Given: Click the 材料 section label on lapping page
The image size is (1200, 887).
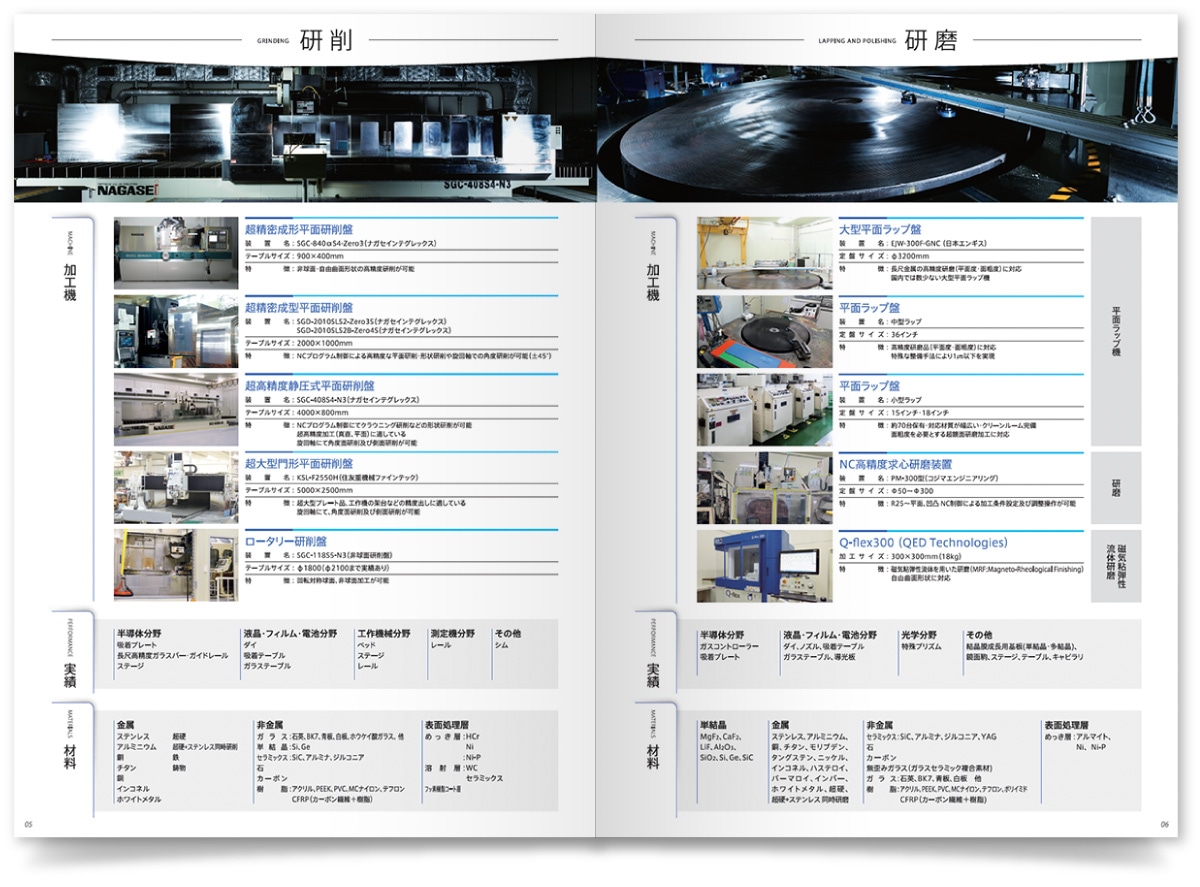Looking at the screenshot, I should [x=652, y=756].
